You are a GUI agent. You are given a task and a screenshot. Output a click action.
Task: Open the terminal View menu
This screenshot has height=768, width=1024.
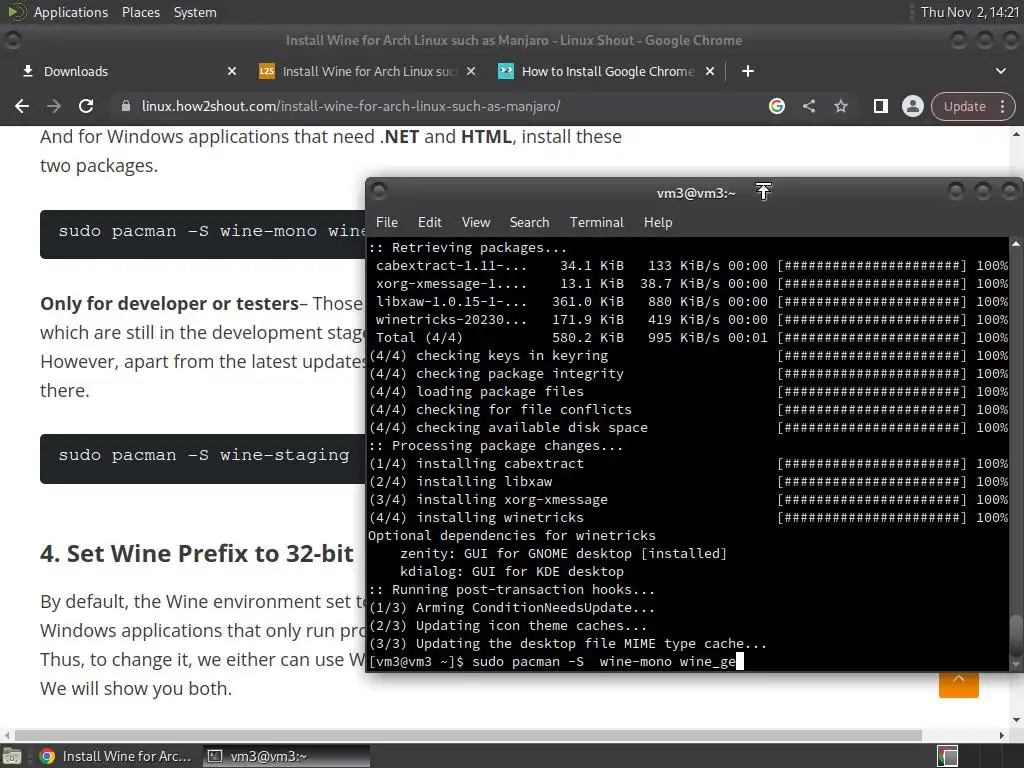pyautogui.click(x=476, y=222)
